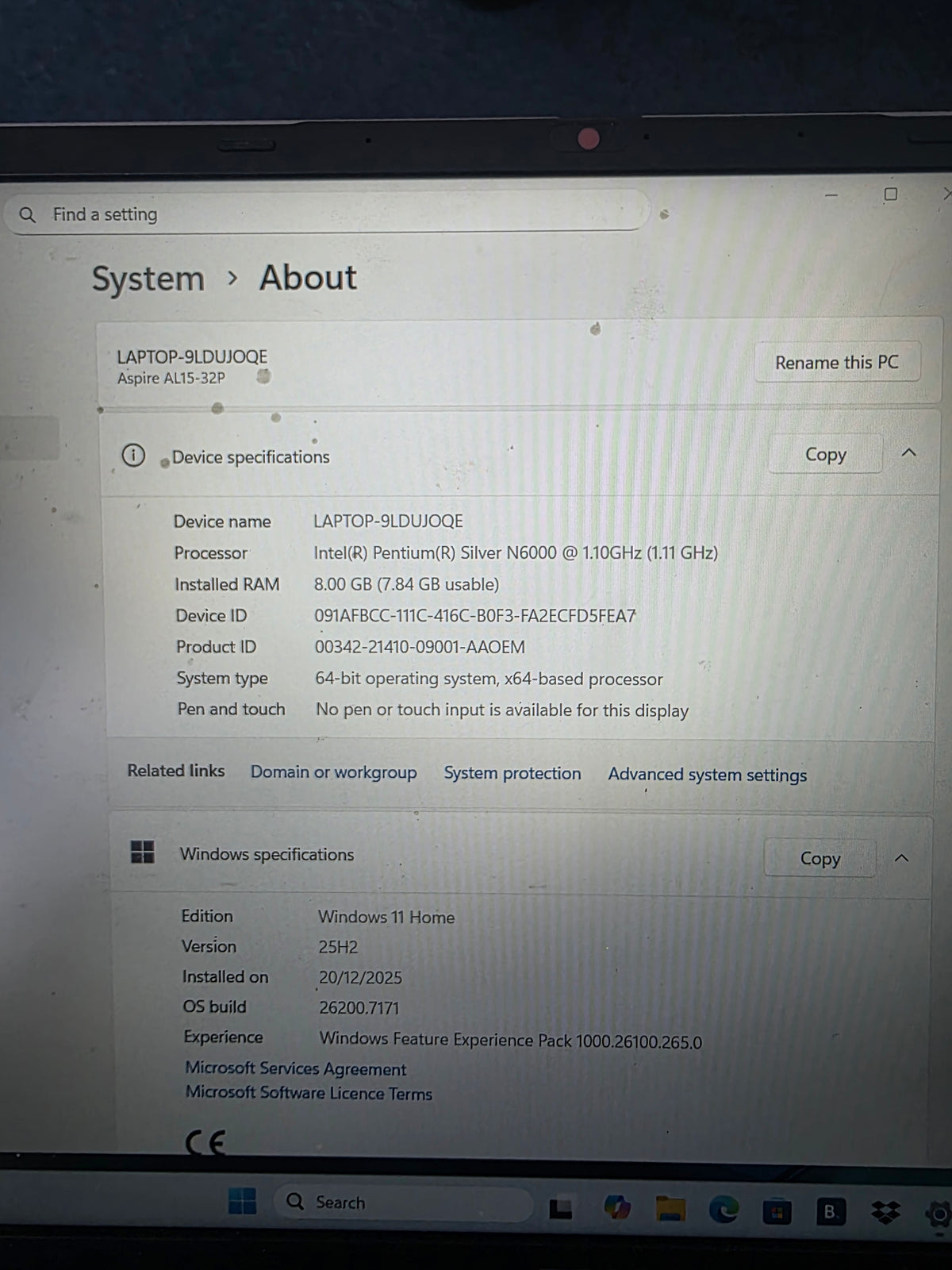Image resolution: width=952 pixels, height=1270 pixels.
Task: Click the Windows logo beside Windows specifications
Action: [143, 852]
